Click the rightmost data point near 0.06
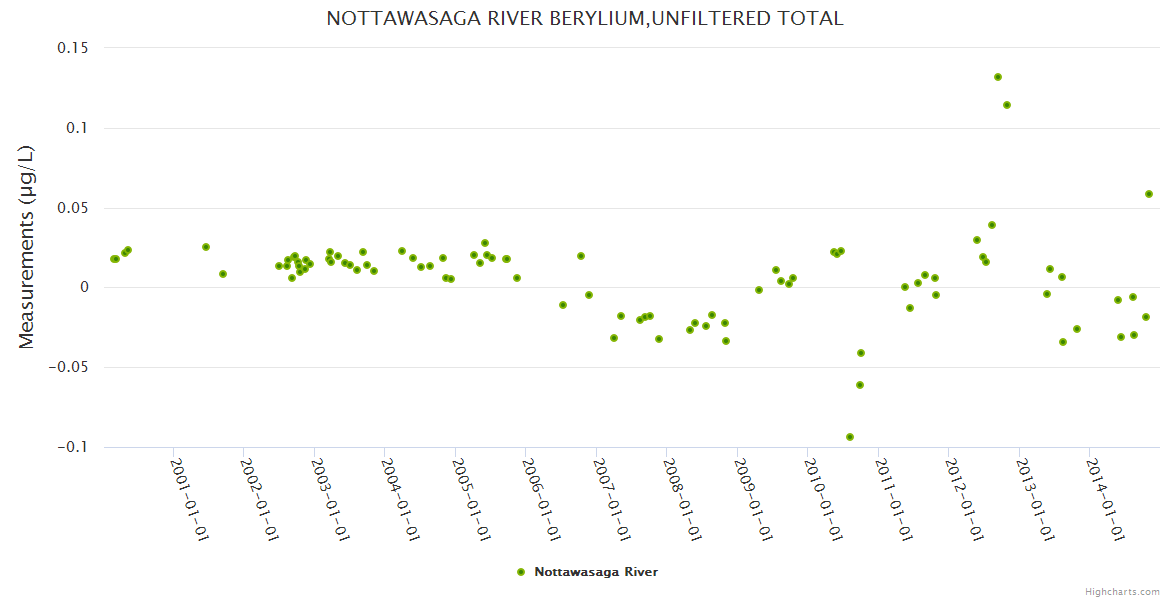The image size is (1170, 600). tap(1149, 194)
